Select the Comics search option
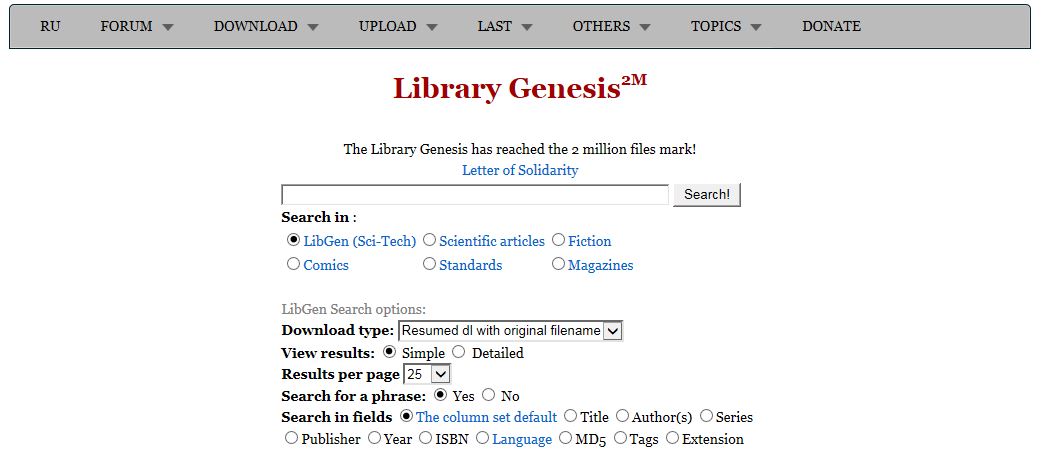1046x472 pixels. click(x=294, y=264)
